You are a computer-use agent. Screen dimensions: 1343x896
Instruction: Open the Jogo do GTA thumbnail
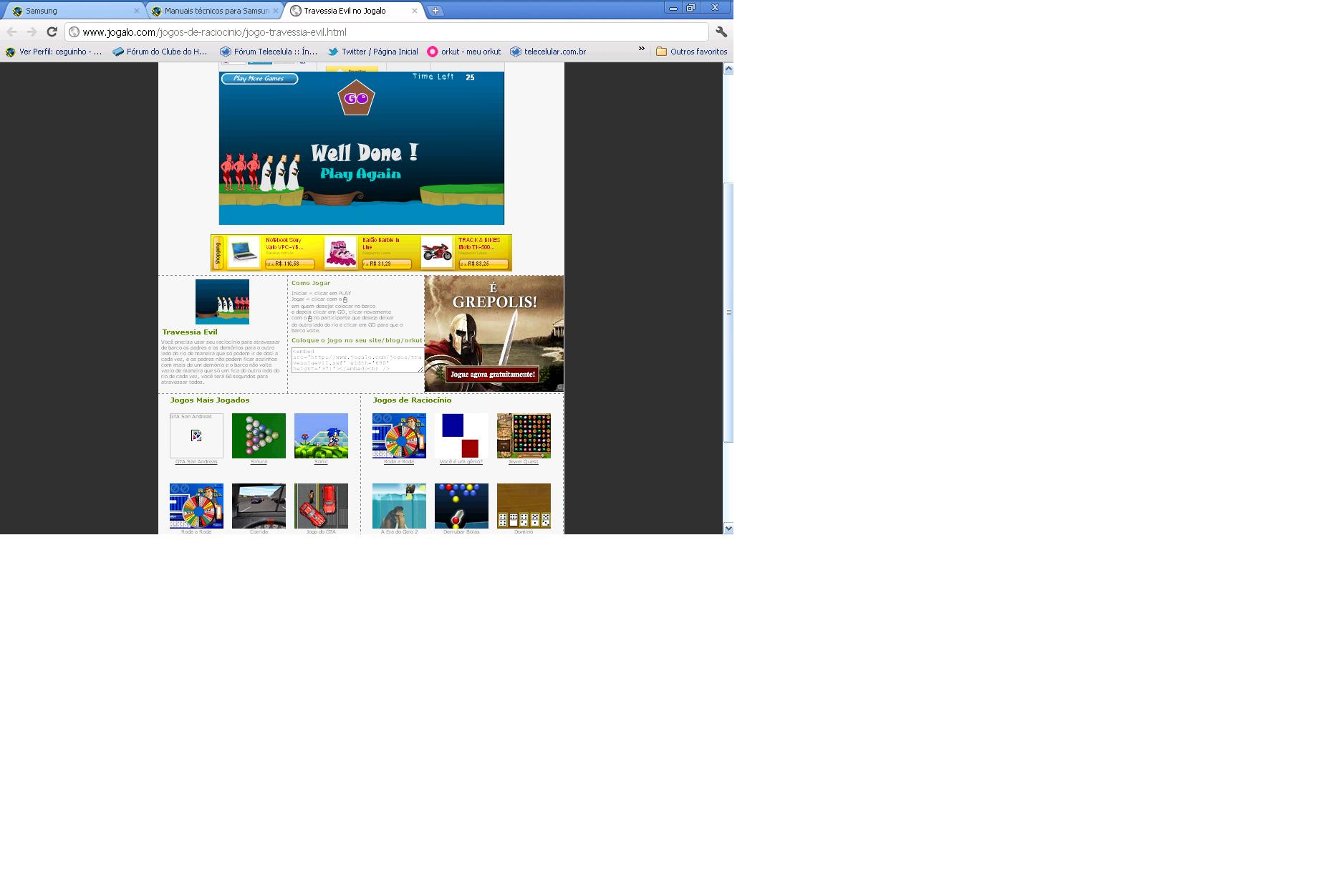tap(321, 506)
